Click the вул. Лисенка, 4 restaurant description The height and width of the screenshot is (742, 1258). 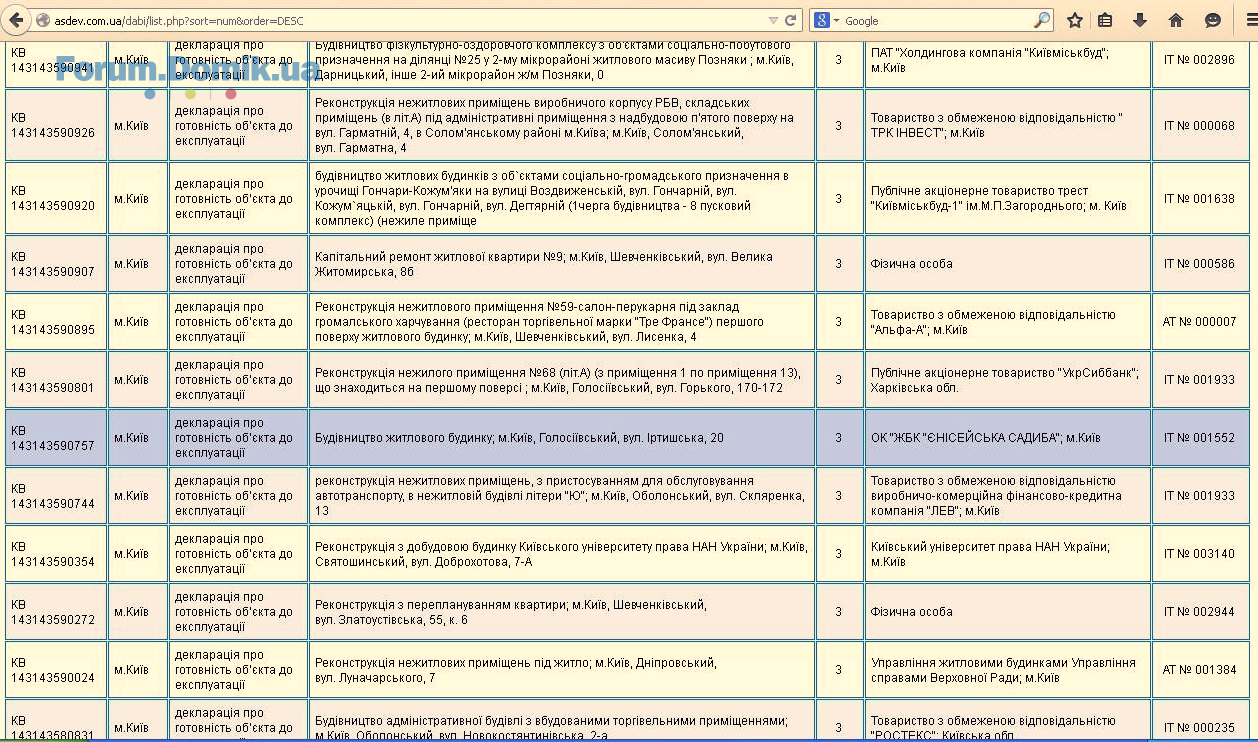point(562,322)
